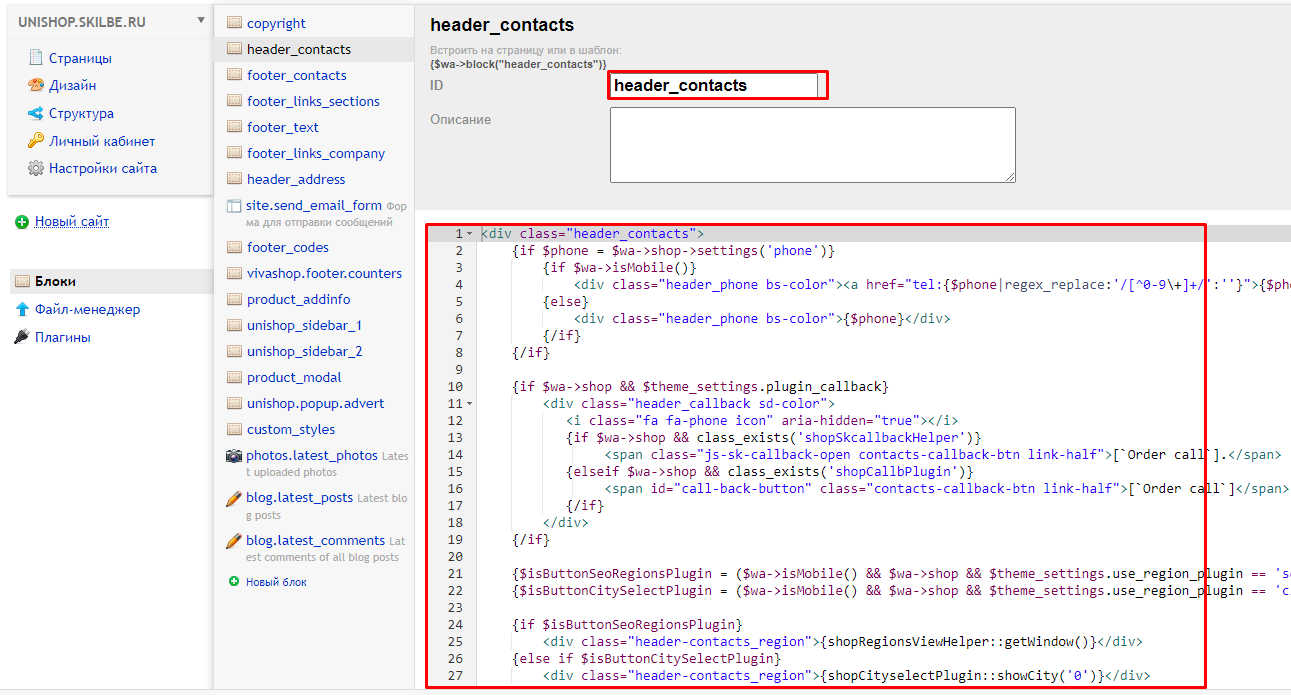The height and width of the screenshot is (695, 1291).
Task: Click the Описание description textarea
Action: click(x=812, y=145)
